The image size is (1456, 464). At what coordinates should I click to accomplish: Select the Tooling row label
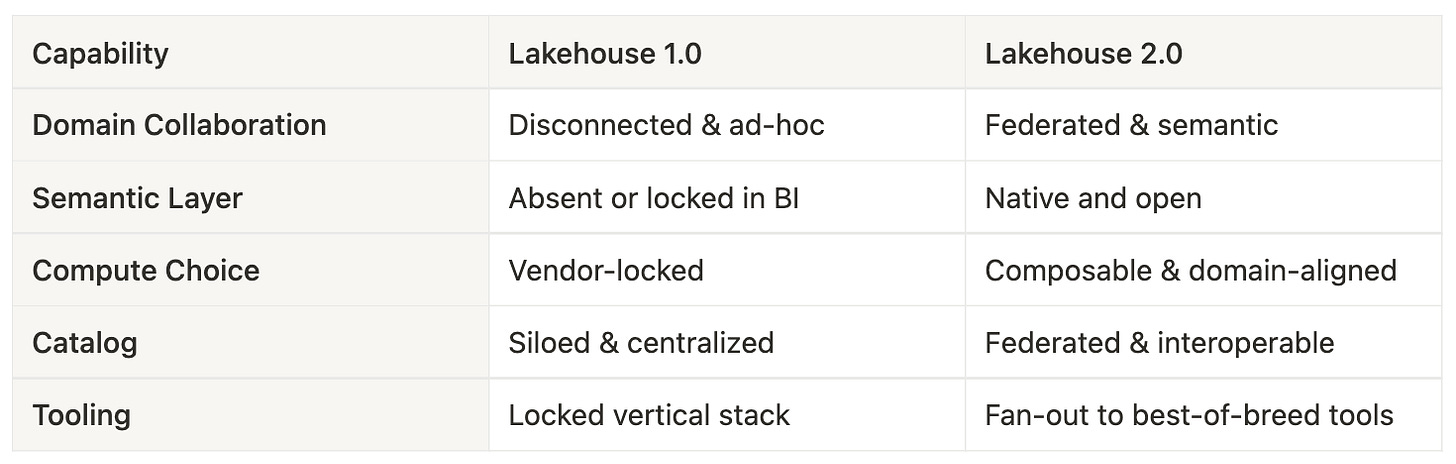coord(81,415)
